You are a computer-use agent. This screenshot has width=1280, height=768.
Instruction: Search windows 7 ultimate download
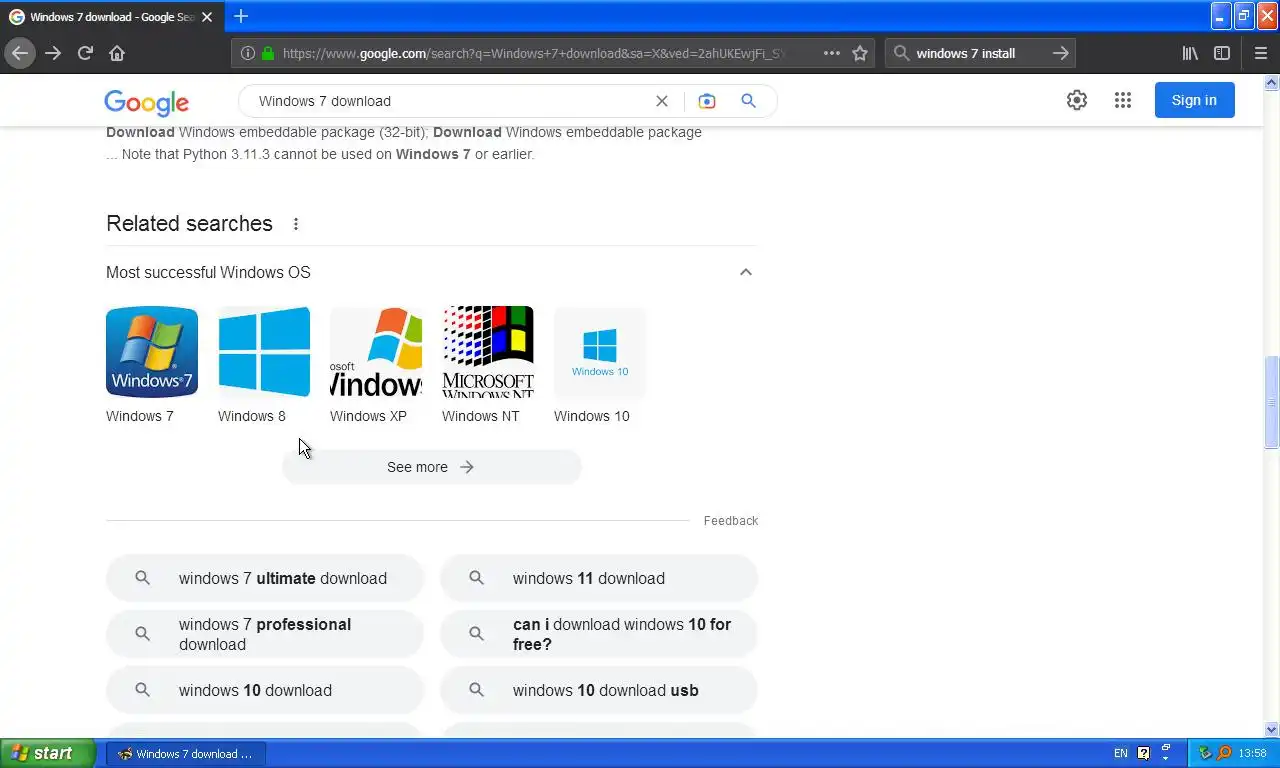click(x=265, y=578)
